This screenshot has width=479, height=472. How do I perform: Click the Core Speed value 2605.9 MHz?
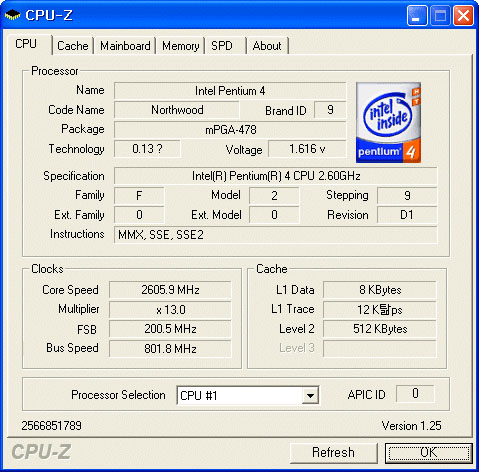[x=170, y=290]
